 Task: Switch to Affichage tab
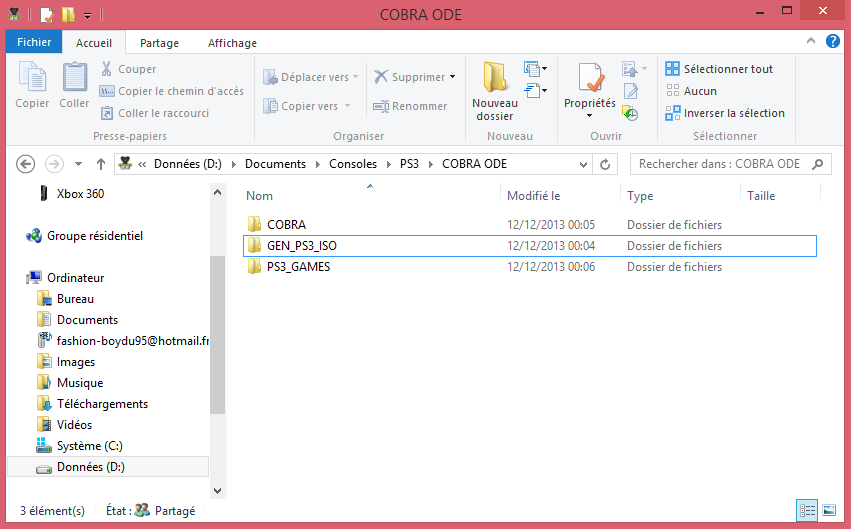232,43
